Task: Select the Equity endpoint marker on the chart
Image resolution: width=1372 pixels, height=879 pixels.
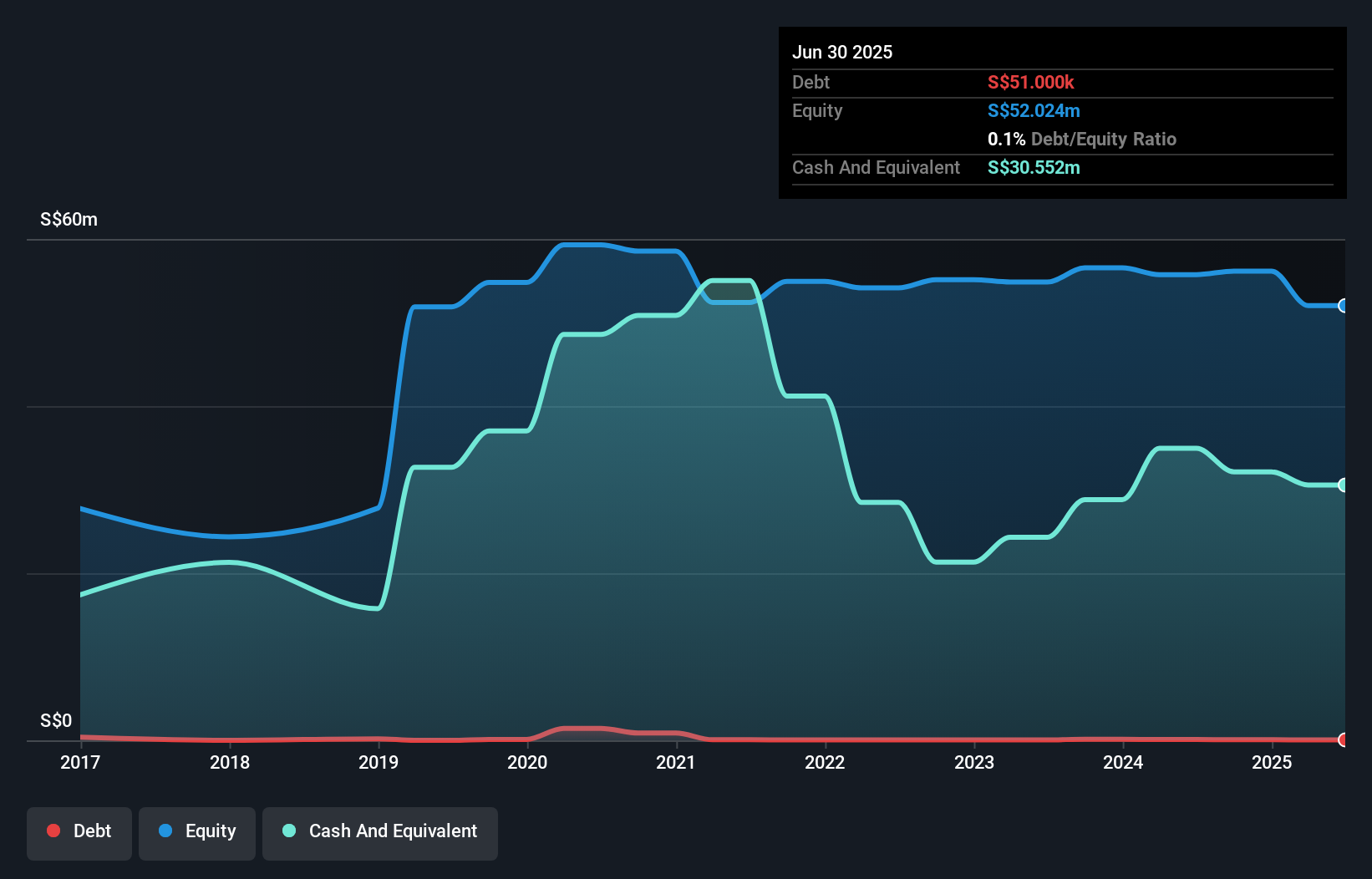Action: [1343, 307]
